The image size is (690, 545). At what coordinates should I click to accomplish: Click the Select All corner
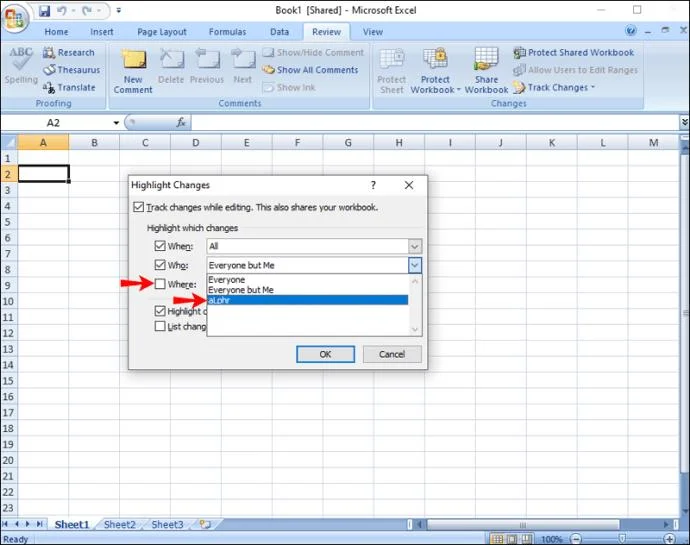tap(9, 143)
